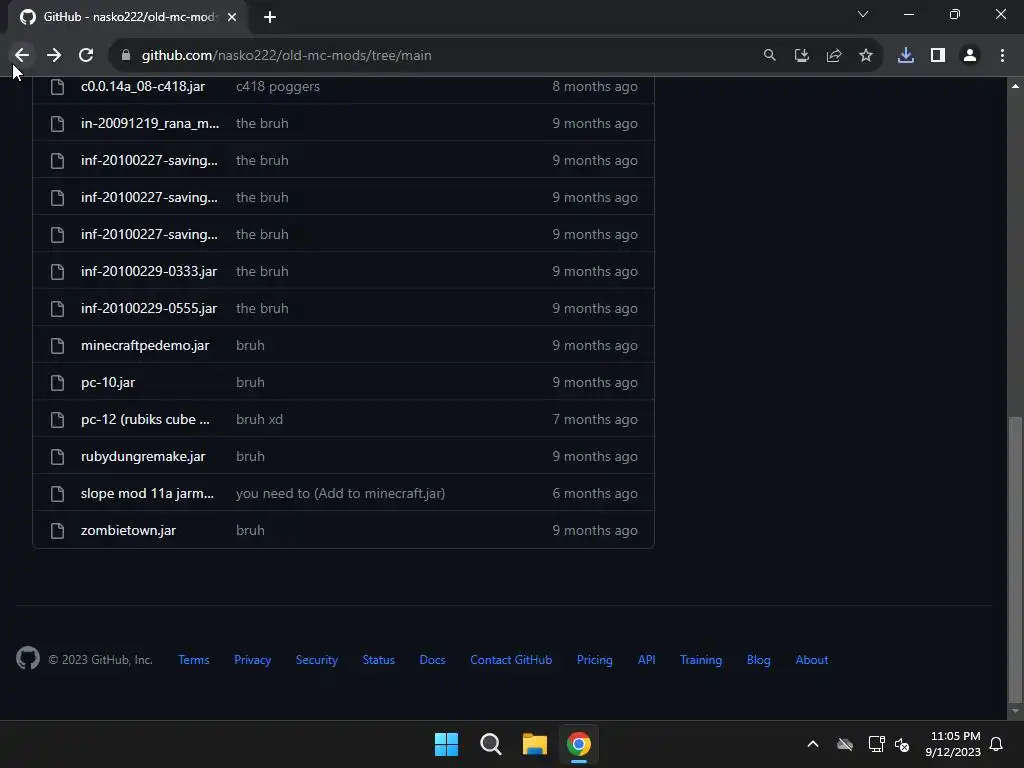
Task: Open in-20091219_rana_m... file
Action: pos(150,123)
